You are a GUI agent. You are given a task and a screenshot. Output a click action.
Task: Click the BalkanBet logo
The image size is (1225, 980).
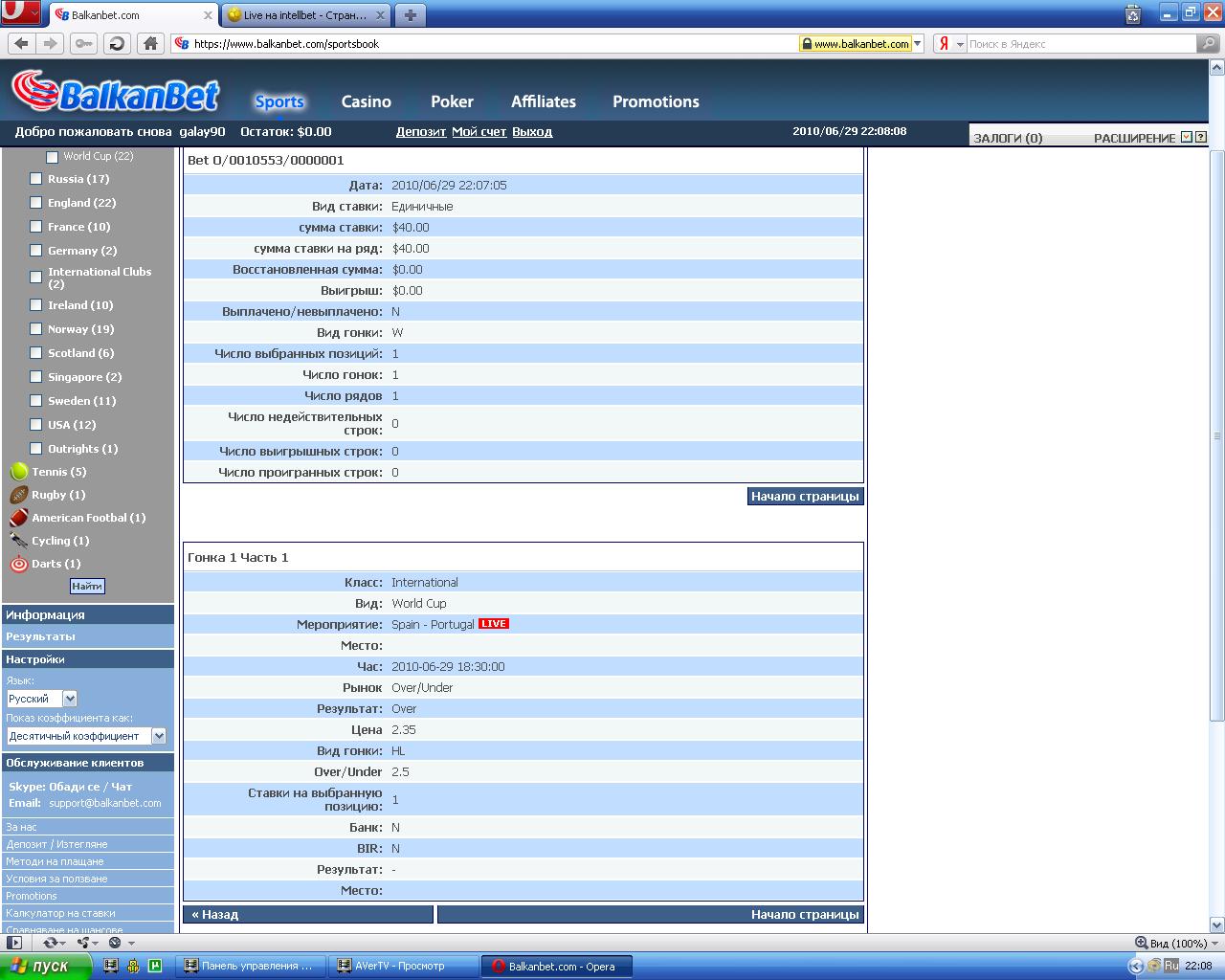(x=116, y=92)
